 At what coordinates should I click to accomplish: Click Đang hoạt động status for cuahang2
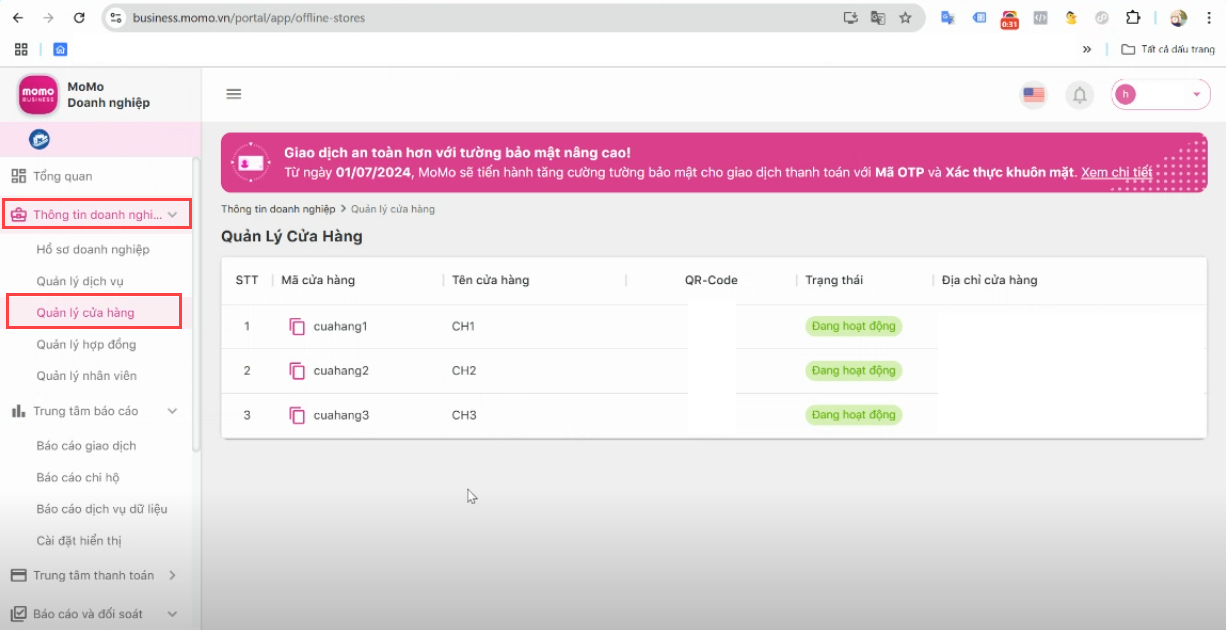click(x=854, y=371)
